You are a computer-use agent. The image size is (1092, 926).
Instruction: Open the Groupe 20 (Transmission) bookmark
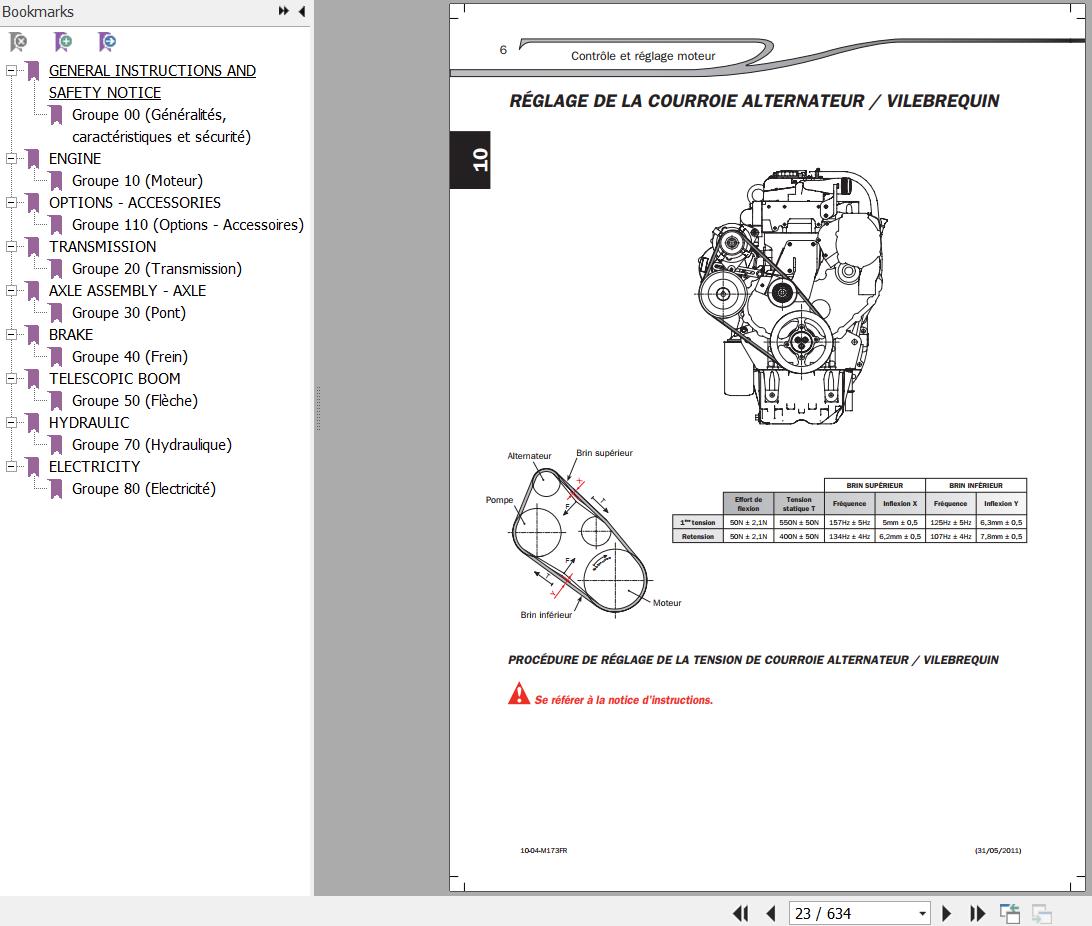(x=157, y=269)
